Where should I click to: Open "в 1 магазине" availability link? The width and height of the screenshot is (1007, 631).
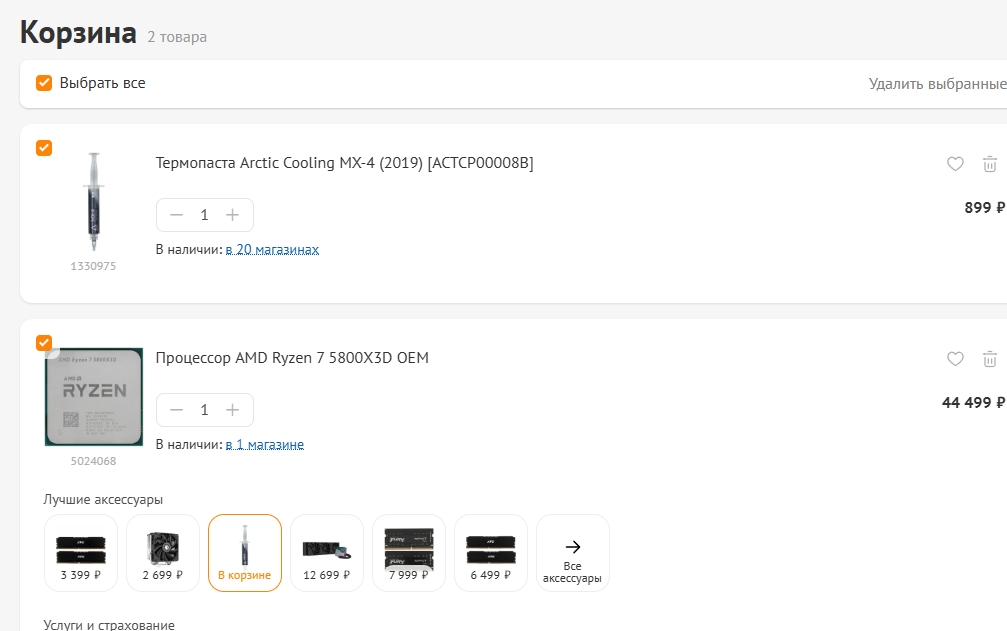(264, 444)
